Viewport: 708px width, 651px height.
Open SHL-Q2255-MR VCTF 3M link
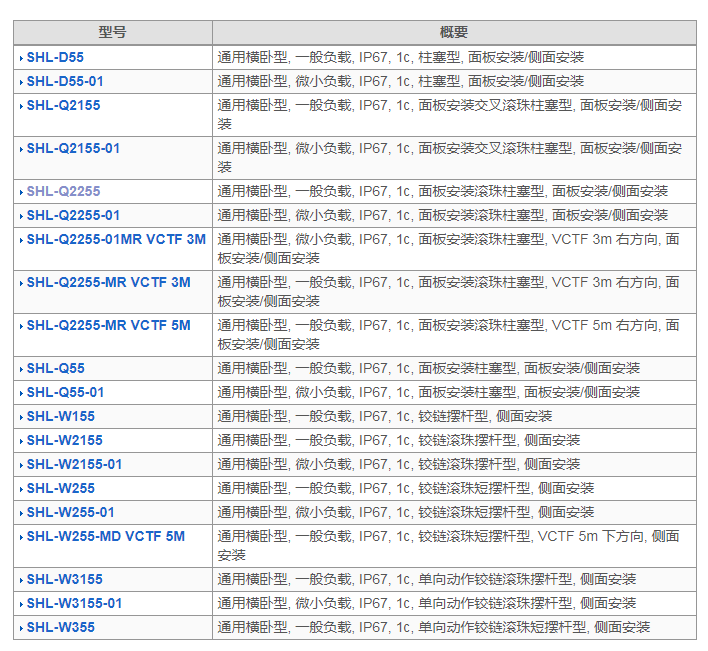(108, 282)
